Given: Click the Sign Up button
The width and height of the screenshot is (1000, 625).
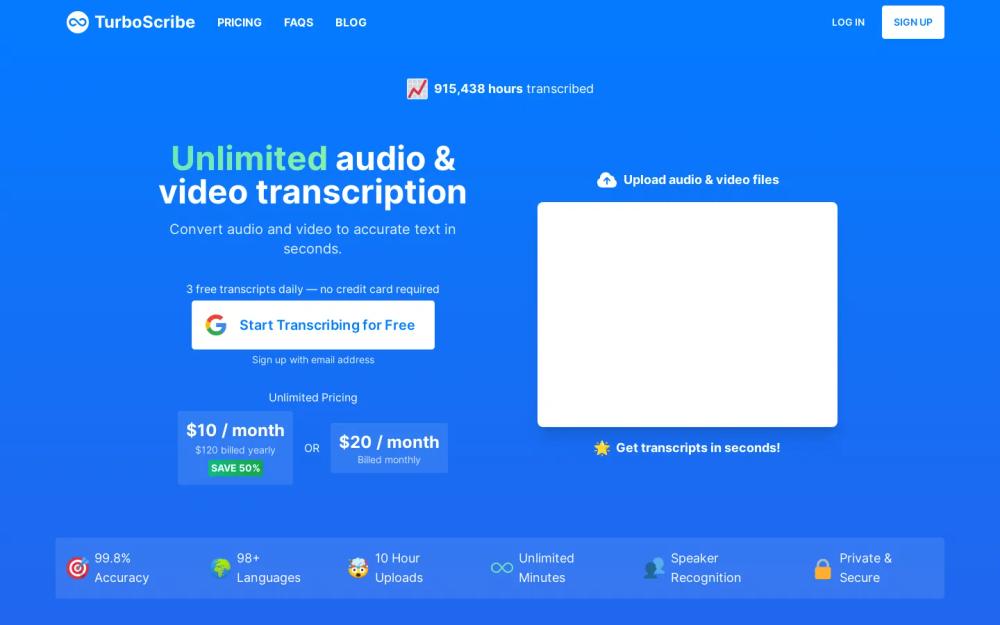Looking at the screenshot, I should [x=913, y=22].
